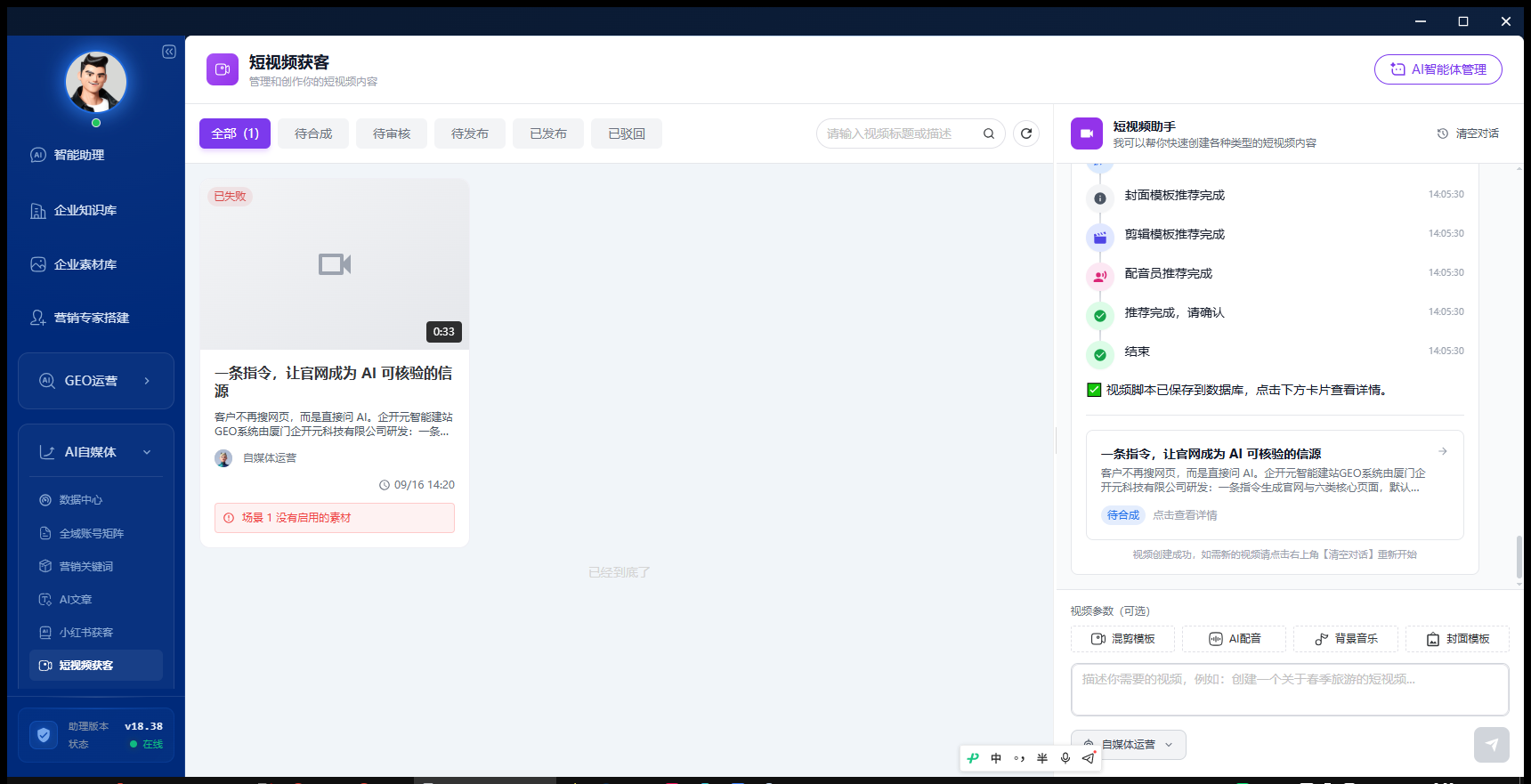Click the video description input field
The width and height of the screenshot is (1531, 784).
point(1290,690)
